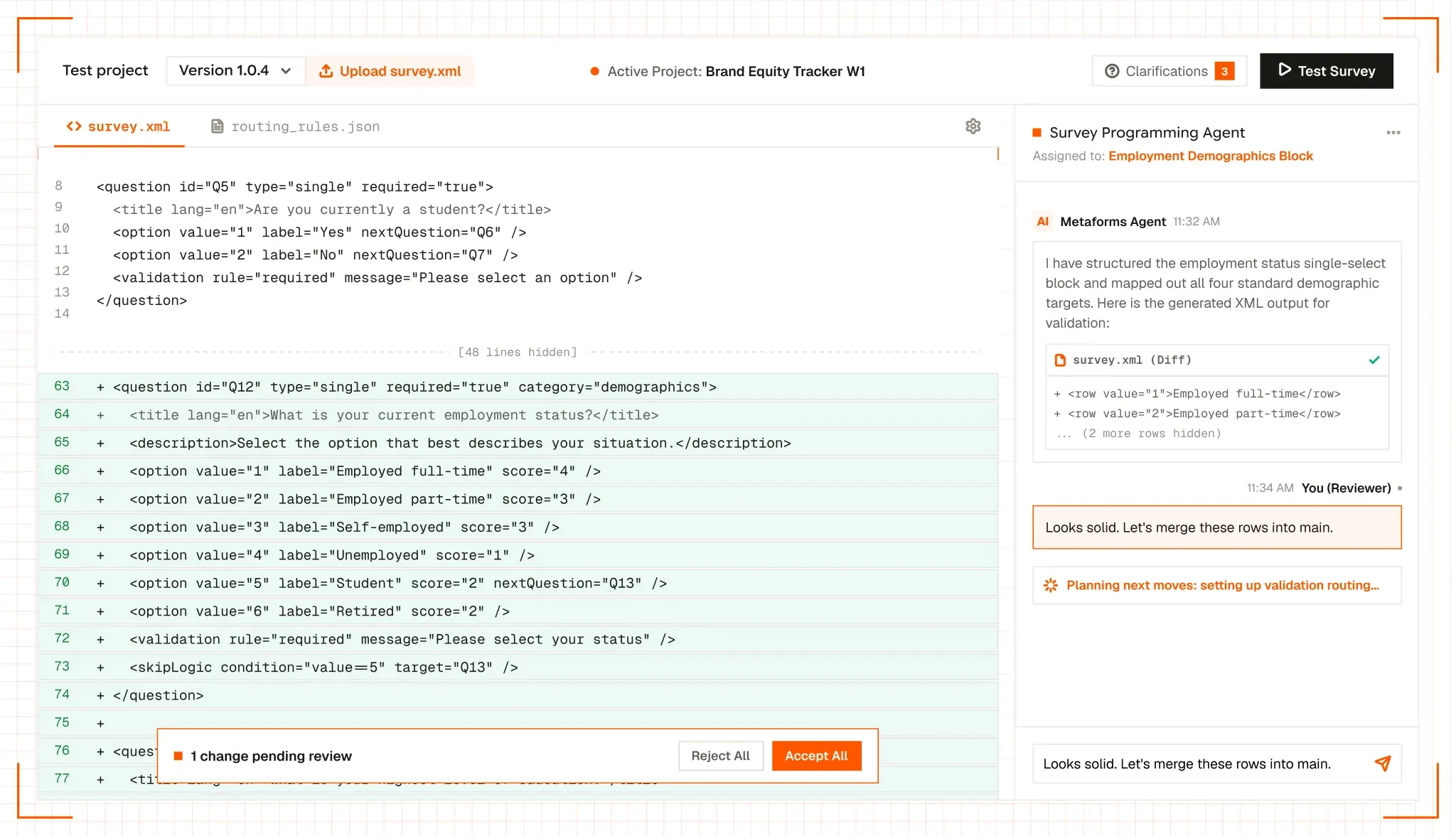Run the Test Survey button

click(x=1326, y=70)
